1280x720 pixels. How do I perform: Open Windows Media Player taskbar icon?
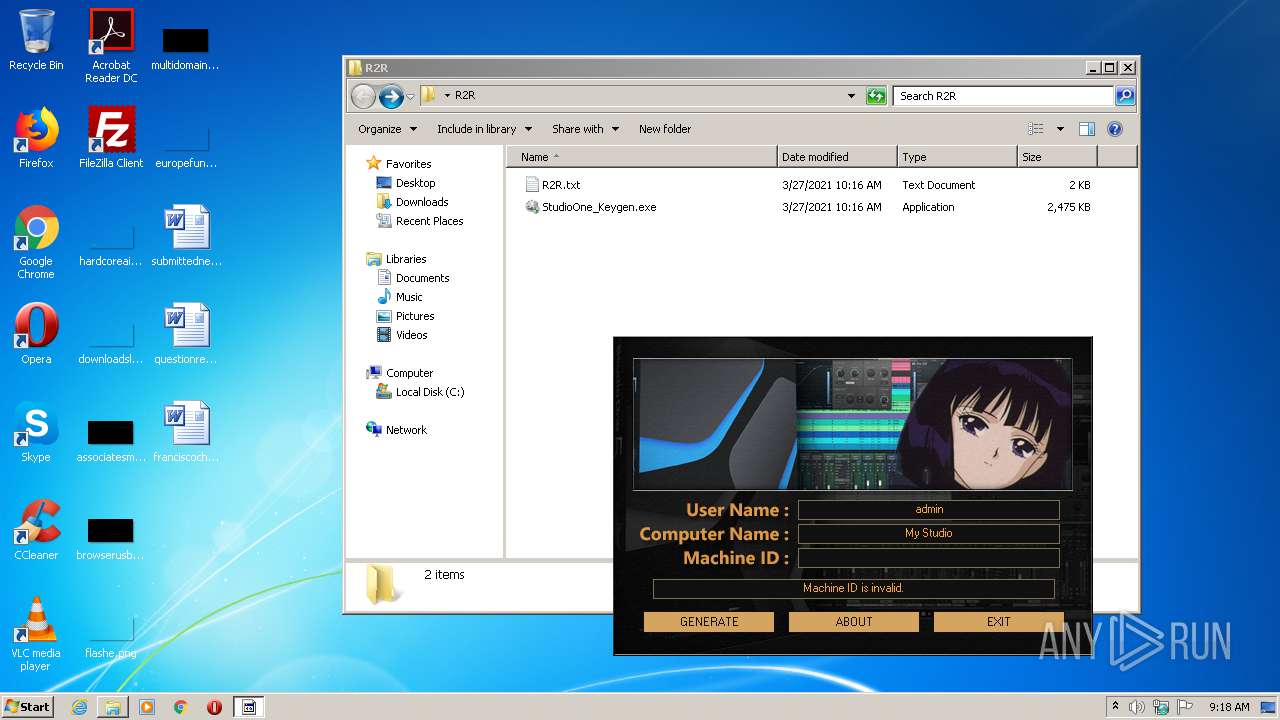point(147,707)
